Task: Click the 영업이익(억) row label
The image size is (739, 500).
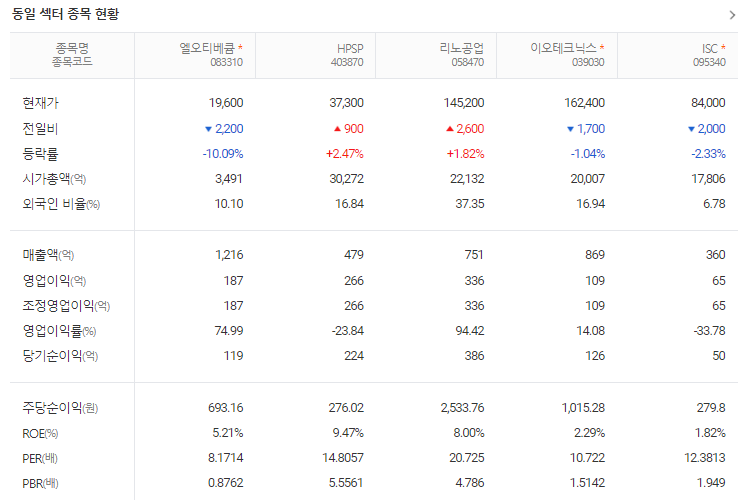Action: [54, 281]
